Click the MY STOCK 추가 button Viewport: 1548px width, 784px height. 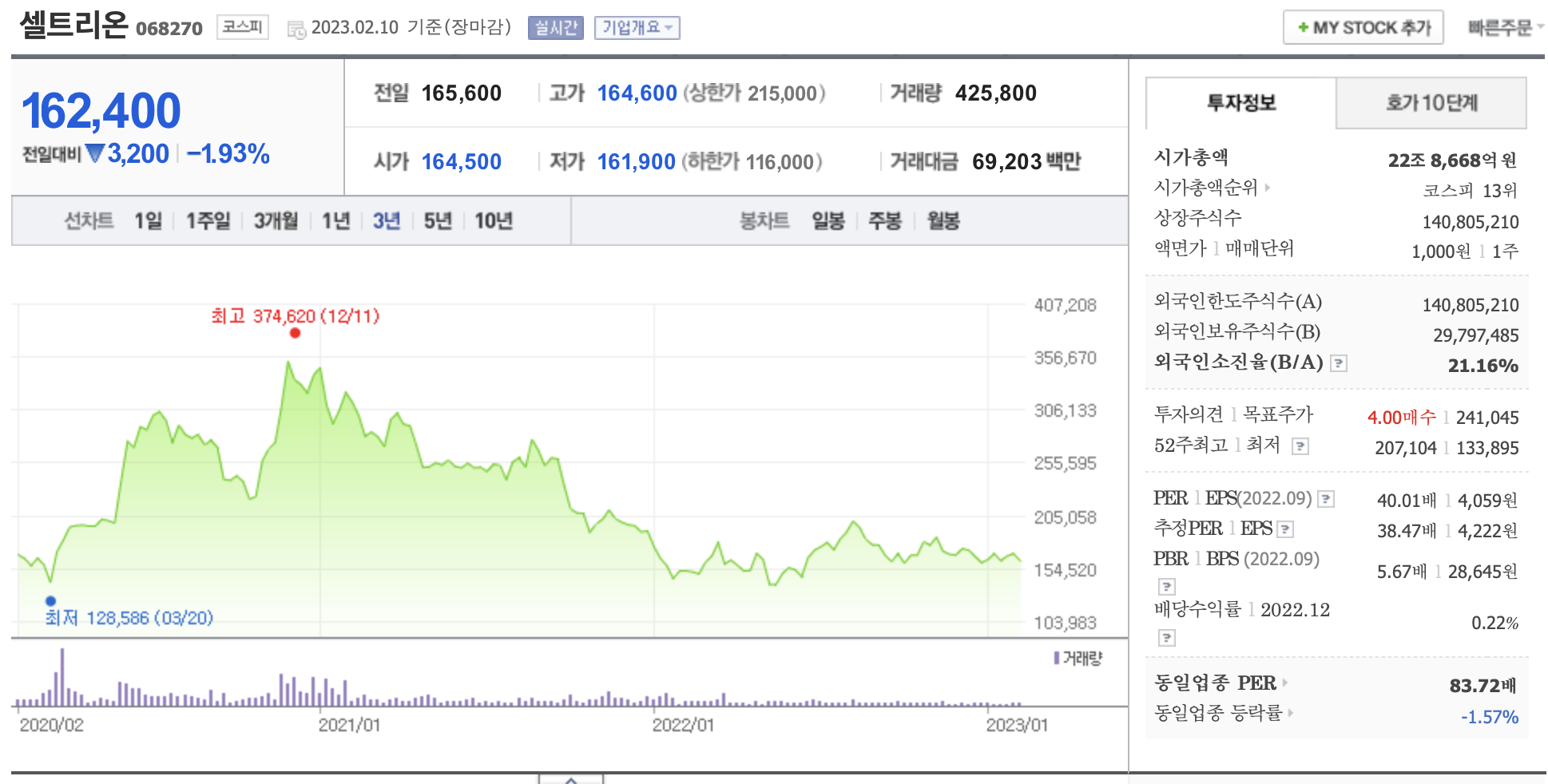click(1363, 28)
